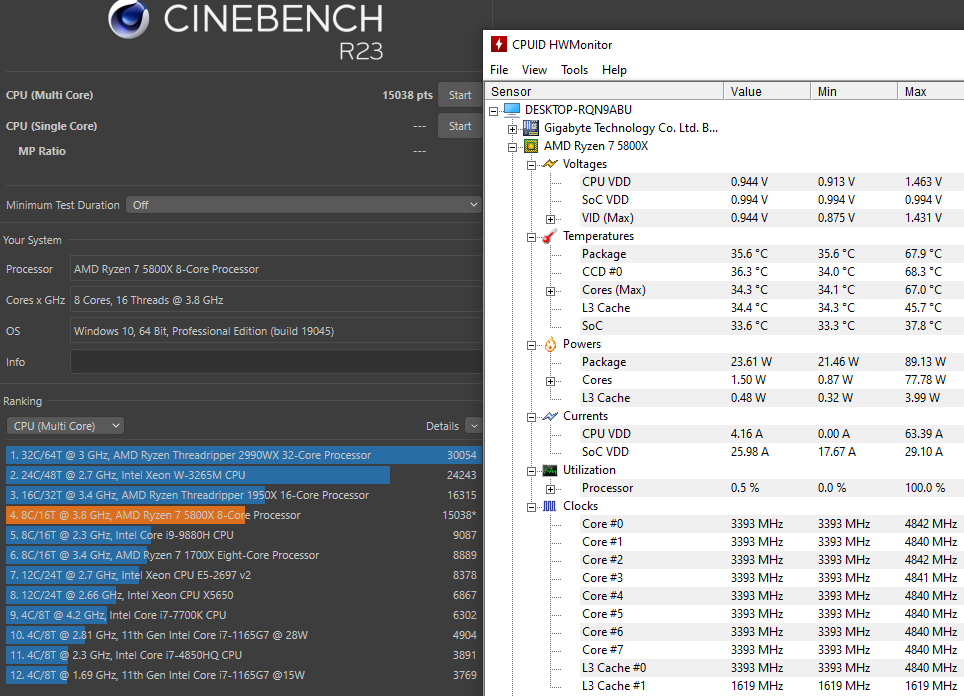Viewport: 964px width, 696px height.
Task: Expand the VID (Max) entry
Action: pyautogui.click(x=551, y=219)
